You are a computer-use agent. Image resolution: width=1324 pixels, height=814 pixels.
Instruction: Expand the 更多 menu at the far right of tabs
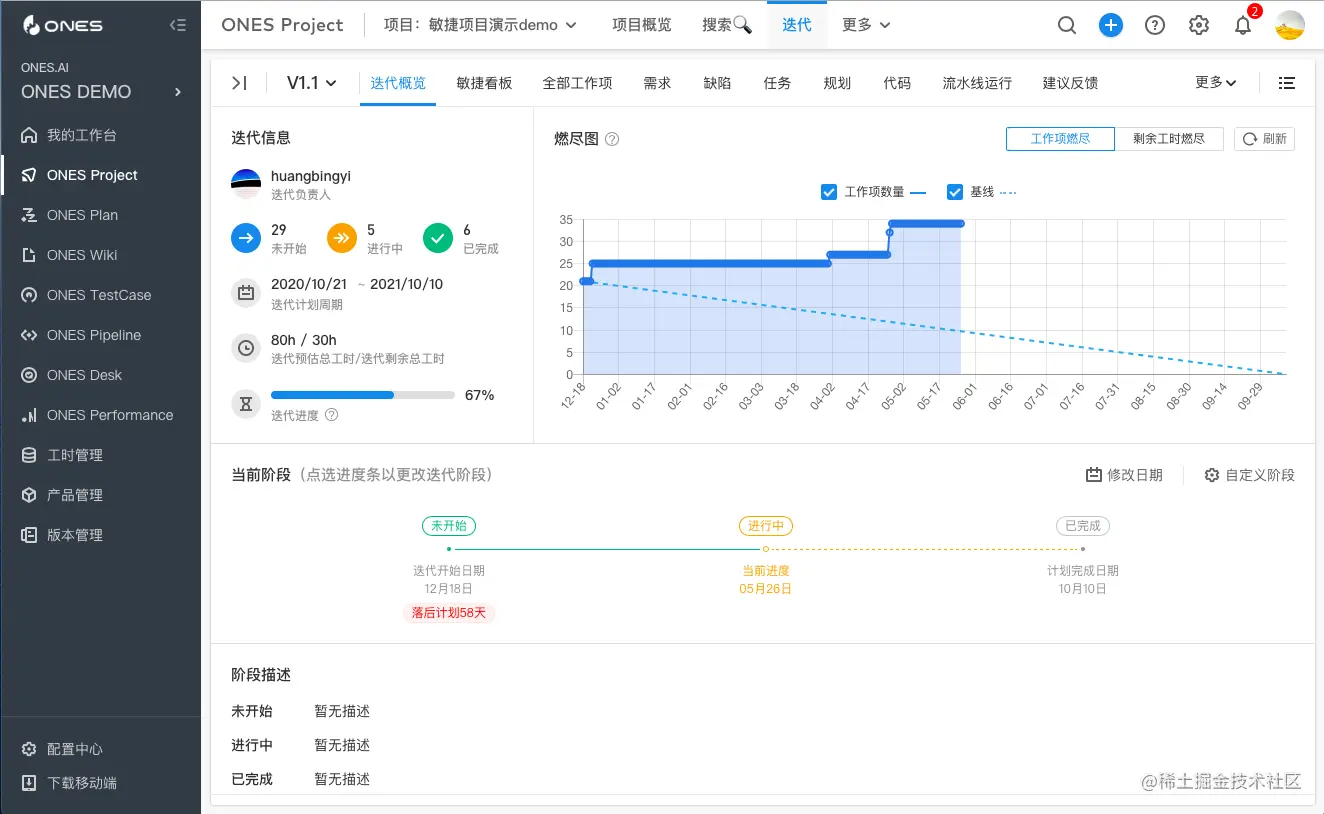[1213, 83]
